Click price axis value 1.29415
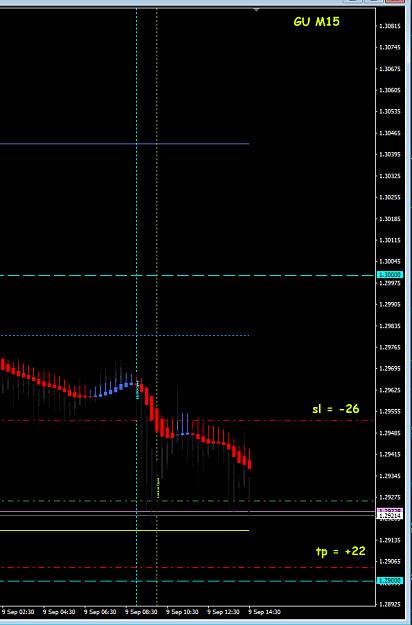 [x=390, y=454]
